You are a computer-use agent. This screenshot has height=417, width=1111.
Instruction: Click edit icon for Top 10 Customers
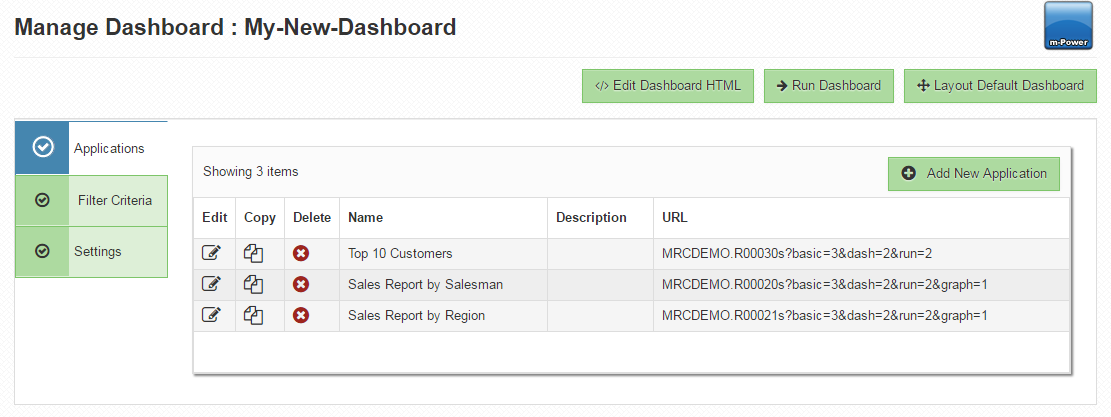(x=211, y=254)
